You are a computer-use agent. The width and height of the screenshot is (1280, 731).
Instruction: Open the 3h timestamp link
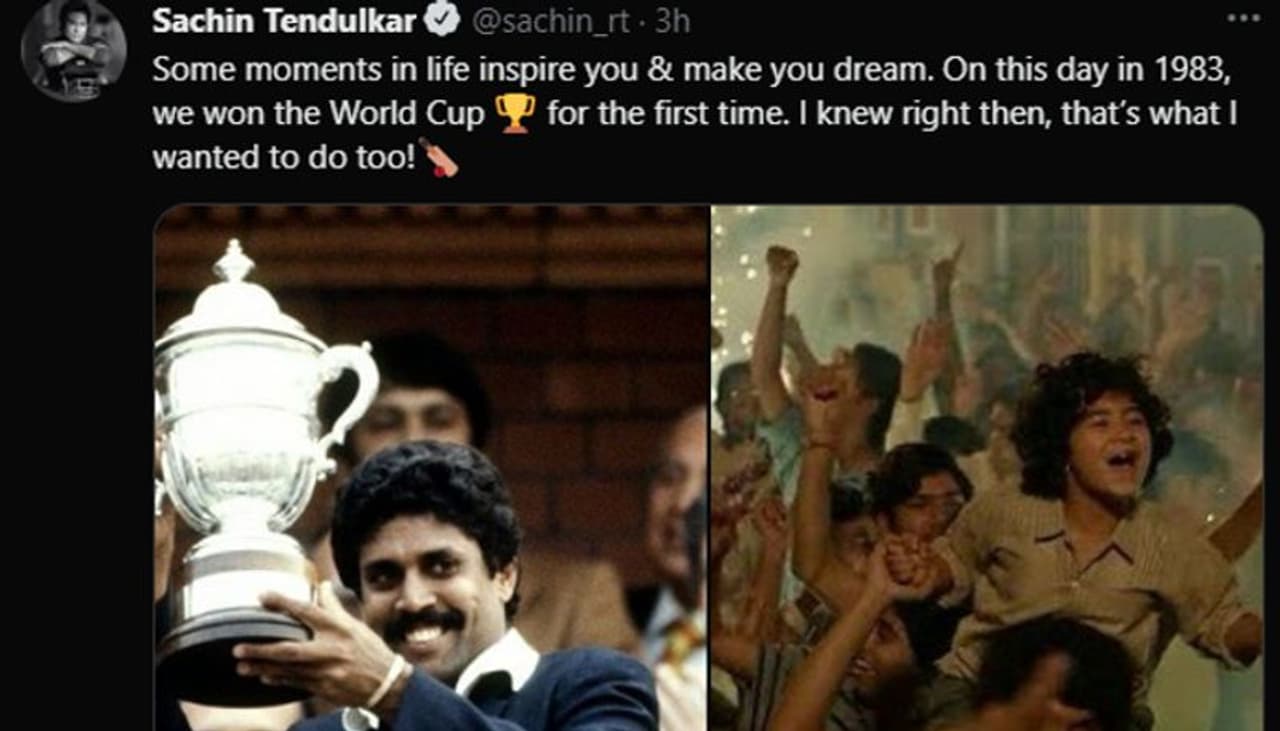tap(671, 20)
